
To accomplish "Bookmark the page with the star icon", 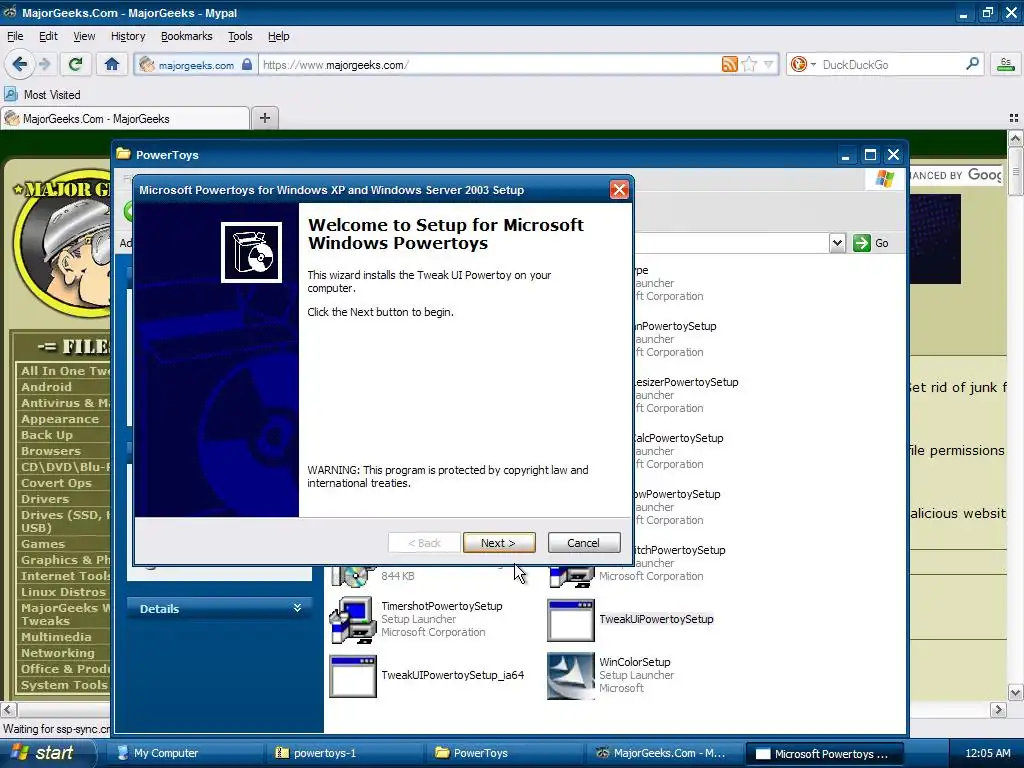I will 749,64.
